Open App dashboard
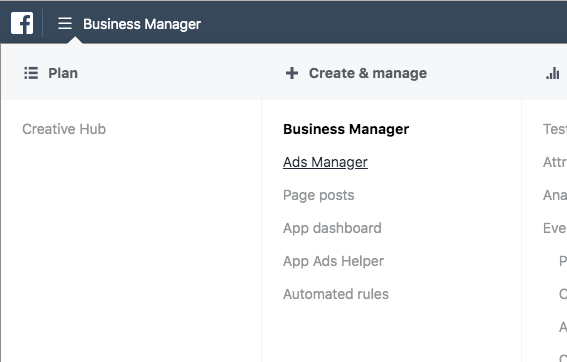567x362 pixels. click(332, 228)
